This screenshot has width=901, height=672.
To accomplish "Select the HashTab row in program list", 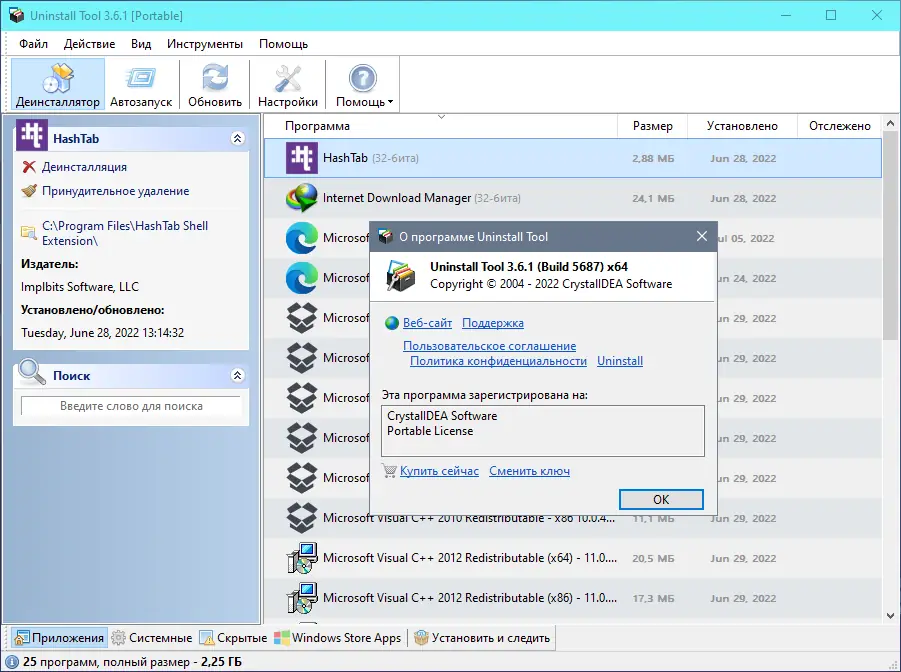I will 572,158.
